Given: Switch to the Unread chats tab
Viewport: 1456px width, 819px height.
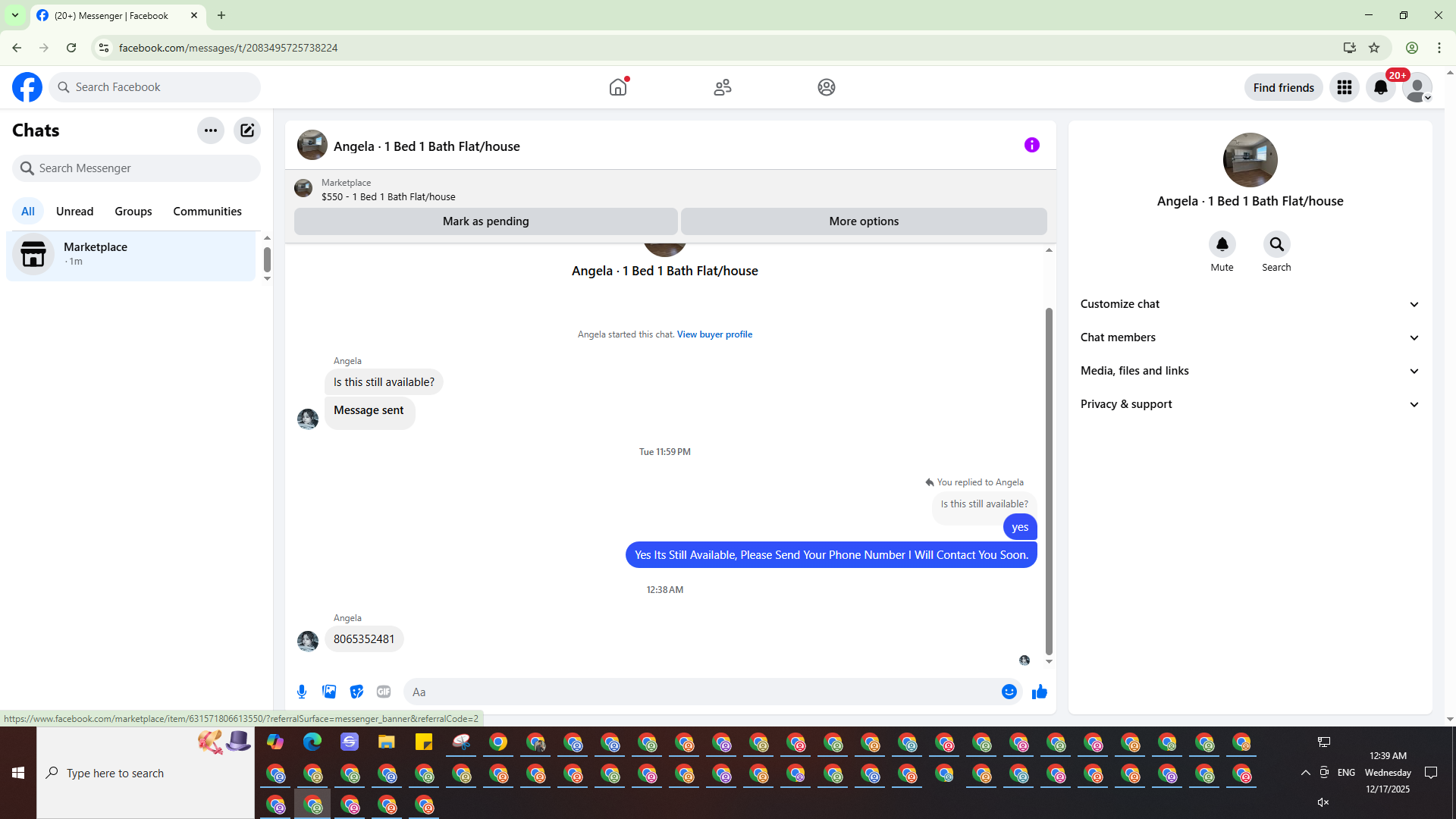Looking at the screenshot, I should coord(74,212).
